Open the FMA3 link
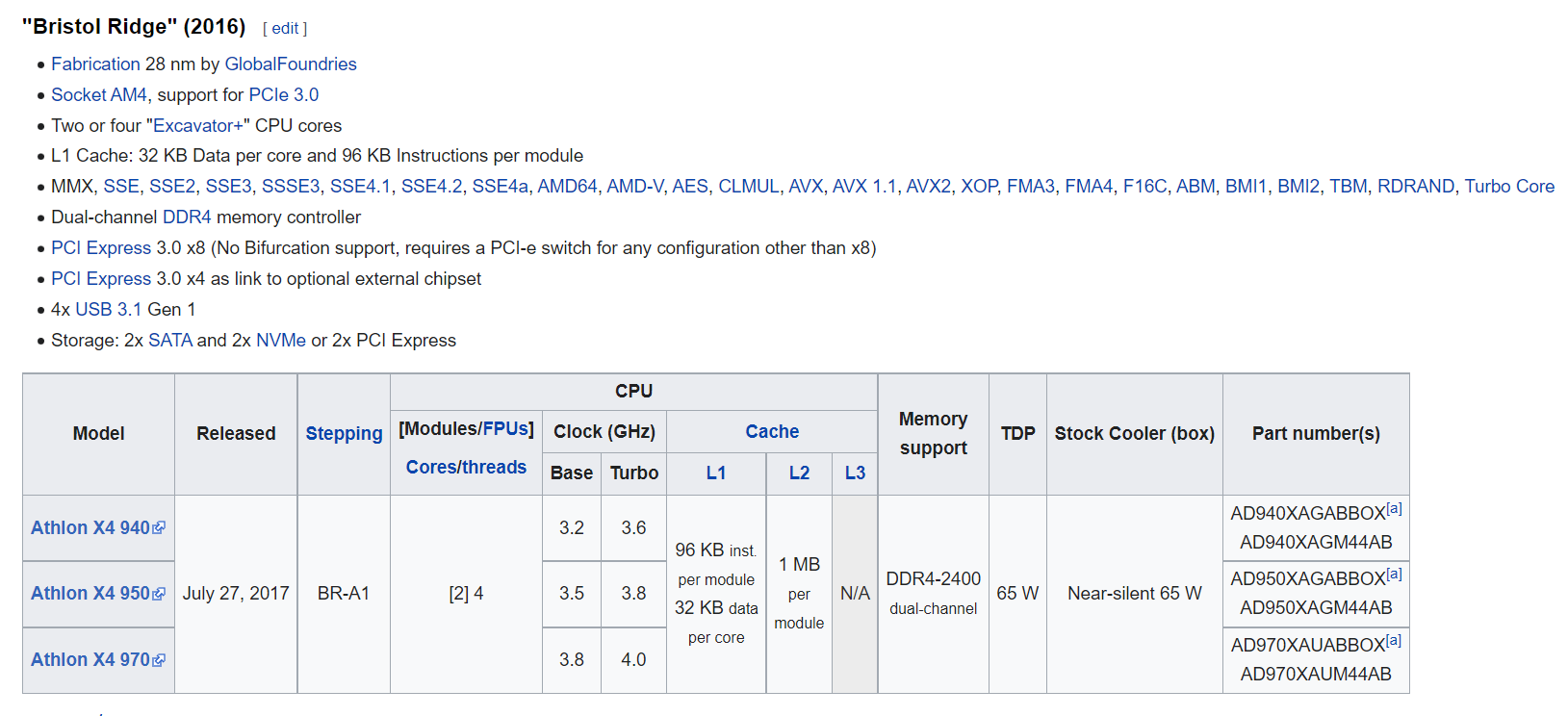 (x=1031, y=186)
